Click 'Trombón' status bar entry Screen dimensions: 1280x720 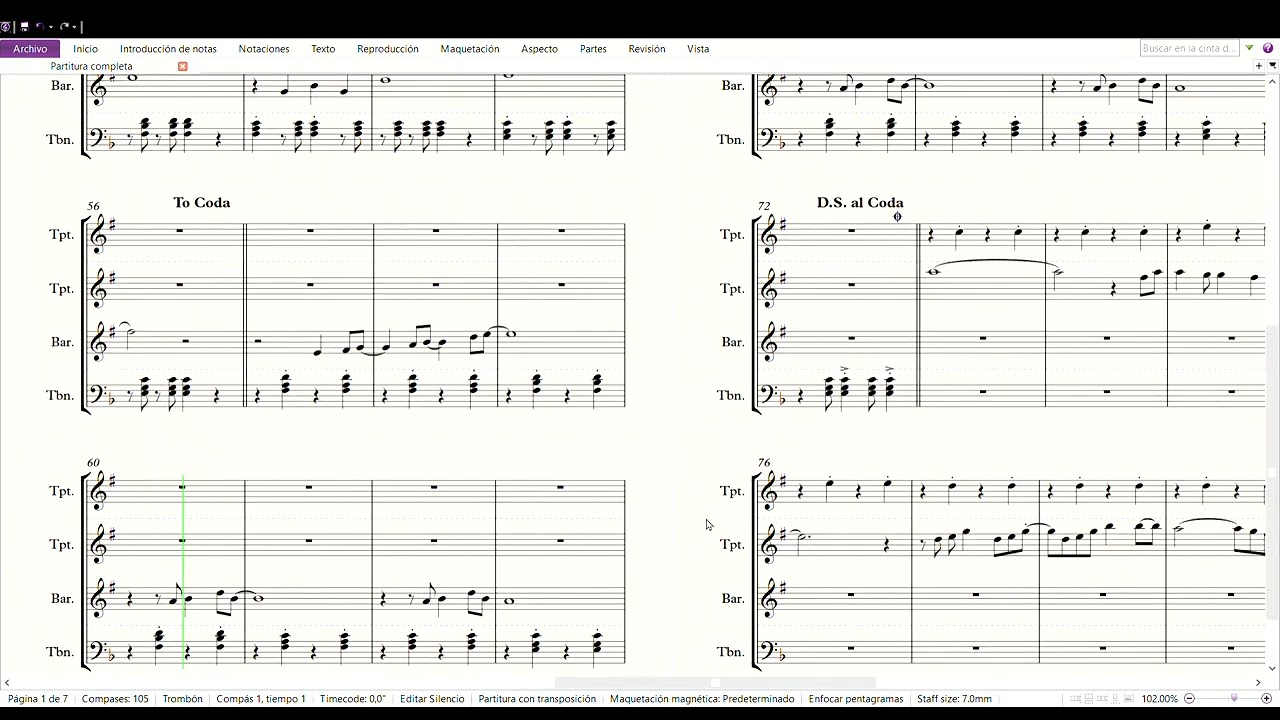[183, 699]
